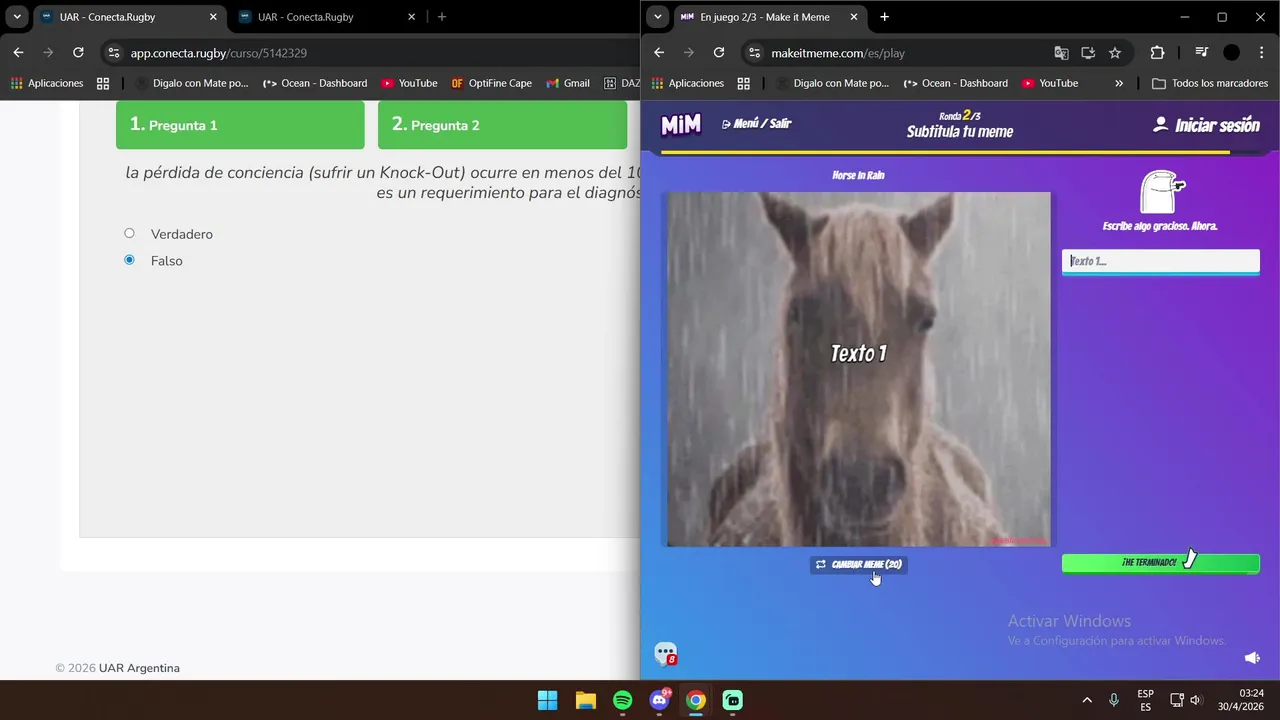The height and width of the screenshot is (720, 1280).
Task: Open Google Chrome from the taskbar
Action: coord(696,700)
